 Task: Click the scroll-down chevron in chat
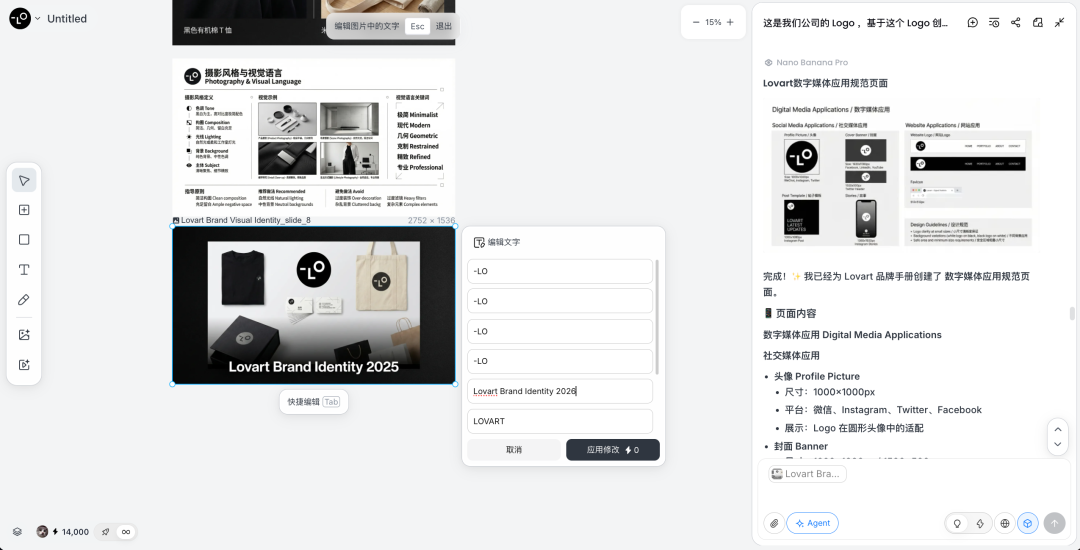tap(1057, 445)
